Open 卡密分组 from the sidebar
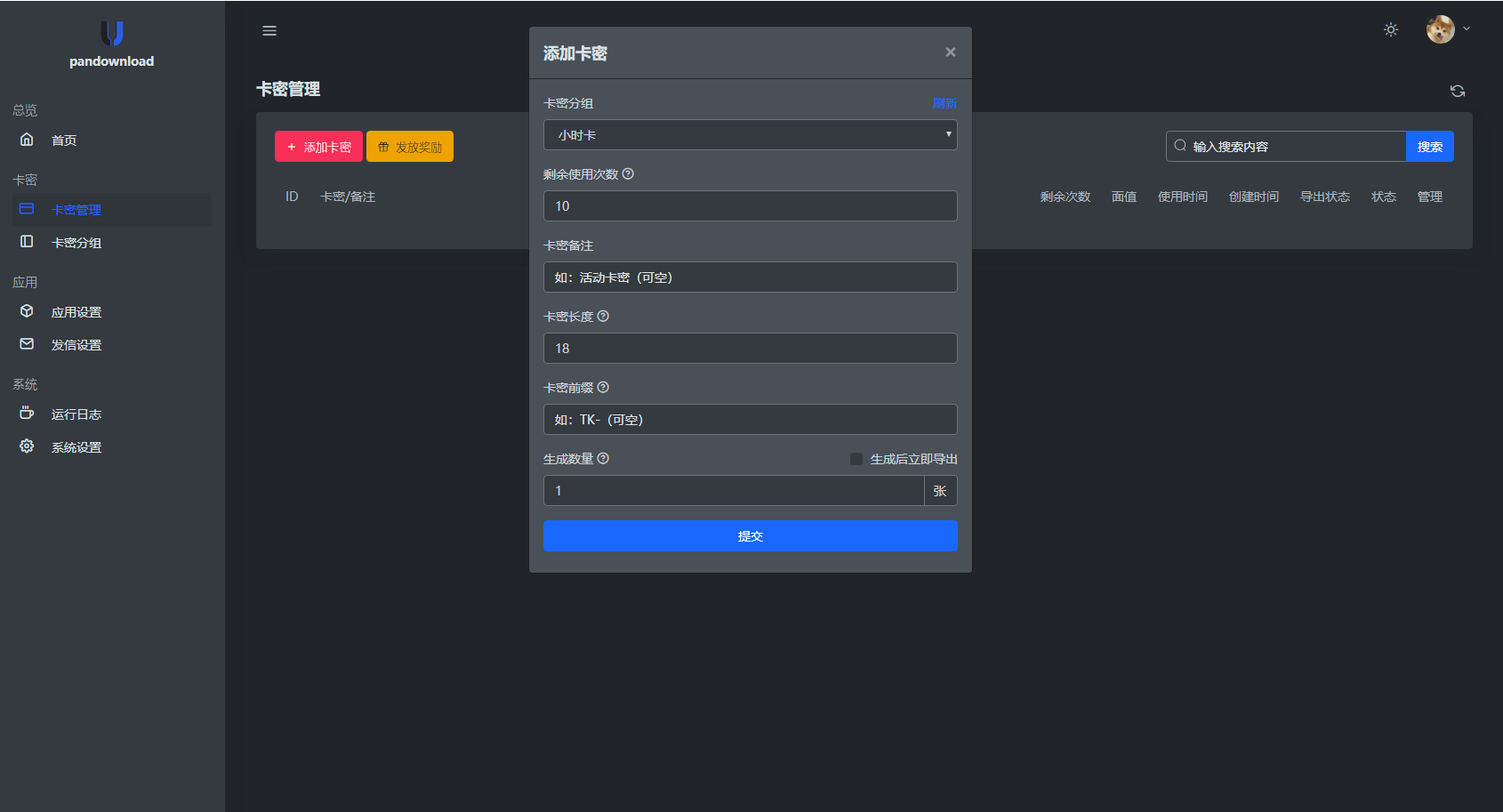 point(76,242)
